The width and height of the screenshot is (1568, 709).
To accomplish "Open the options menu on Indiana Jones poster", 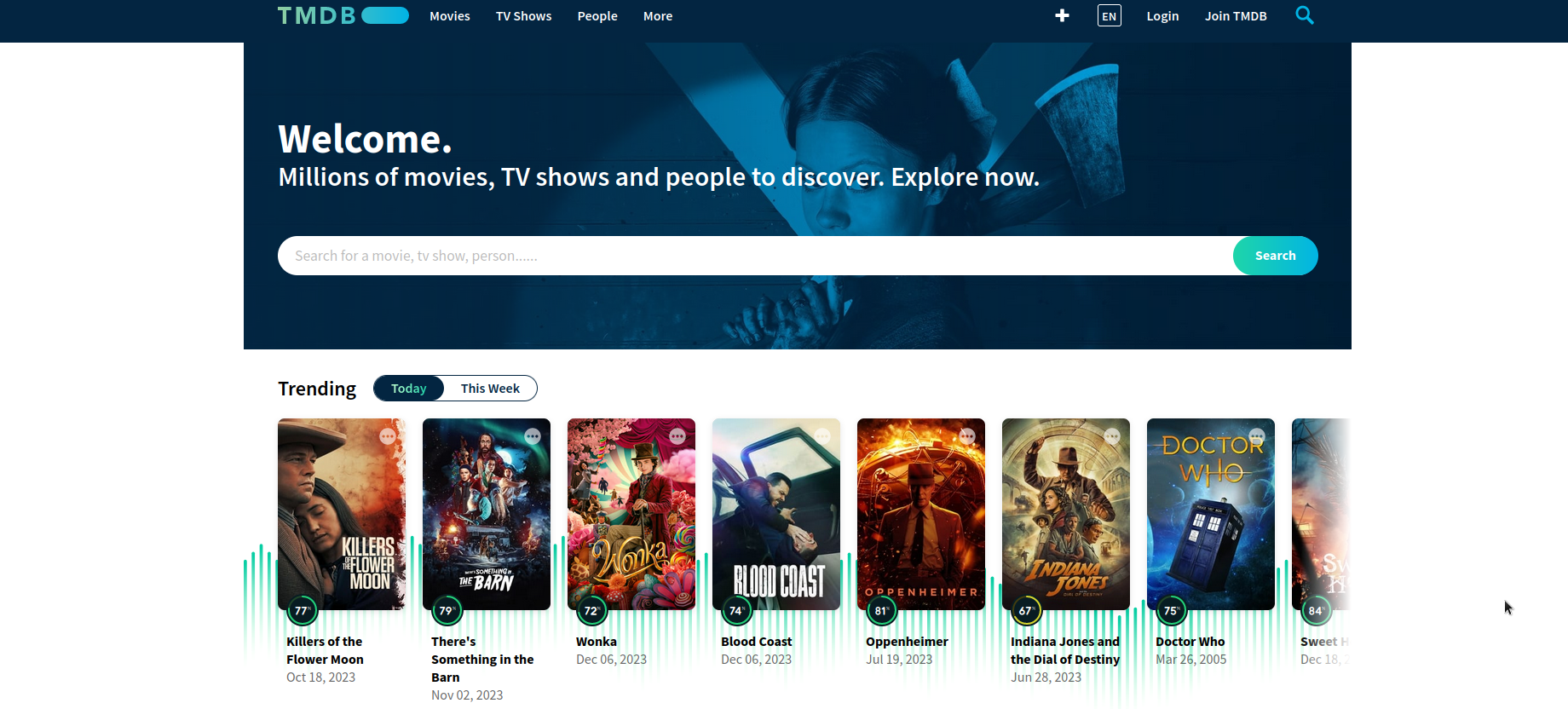I will pyautogui.click(x=1112, y=436).
